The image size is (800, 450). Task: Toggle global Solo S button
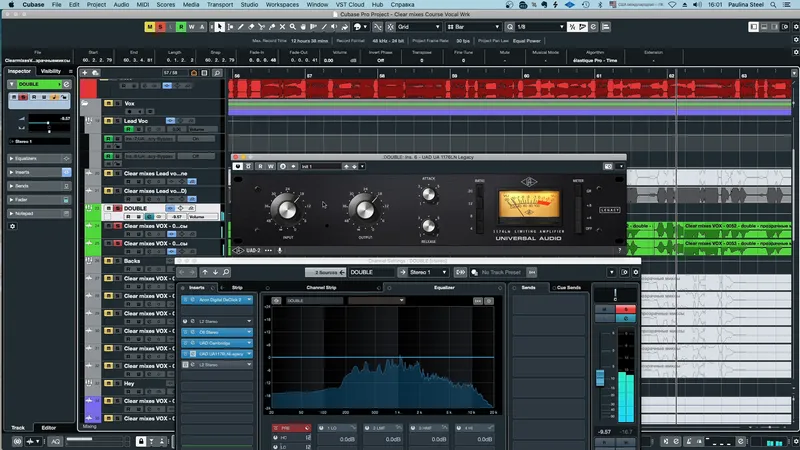click(160, 27)
